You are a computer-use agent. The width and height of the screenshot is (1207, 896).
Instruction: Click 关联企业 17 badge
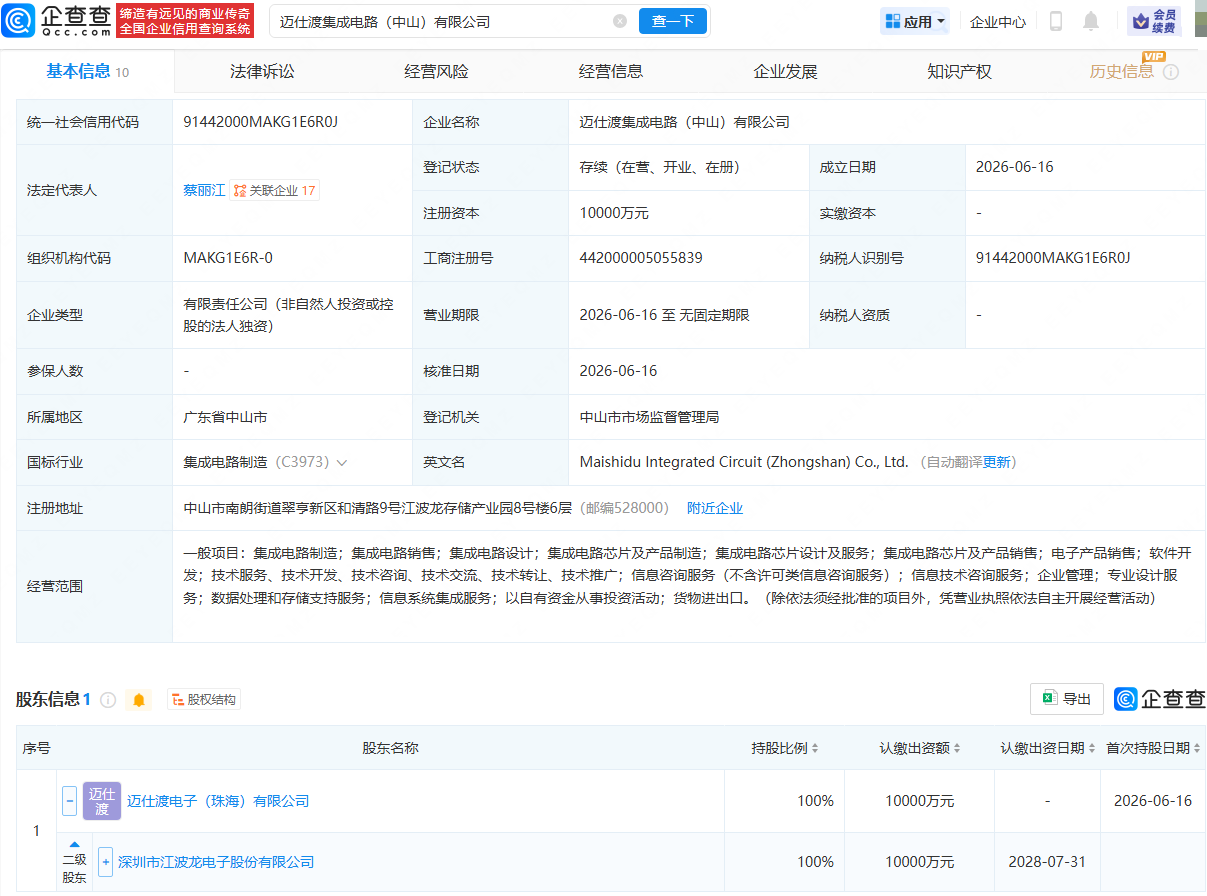click(x=275, y=190)
